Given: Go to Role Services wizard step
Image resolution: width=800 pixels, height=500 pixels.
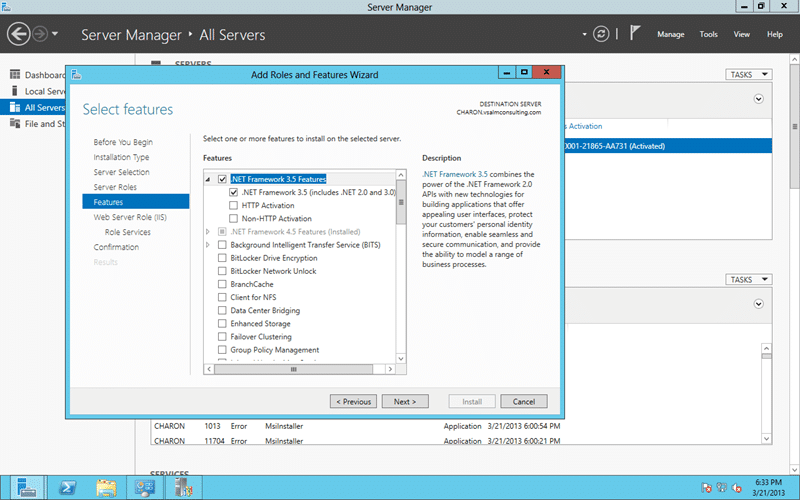Looking at the screenshot, I should click(x=128, y=232).
